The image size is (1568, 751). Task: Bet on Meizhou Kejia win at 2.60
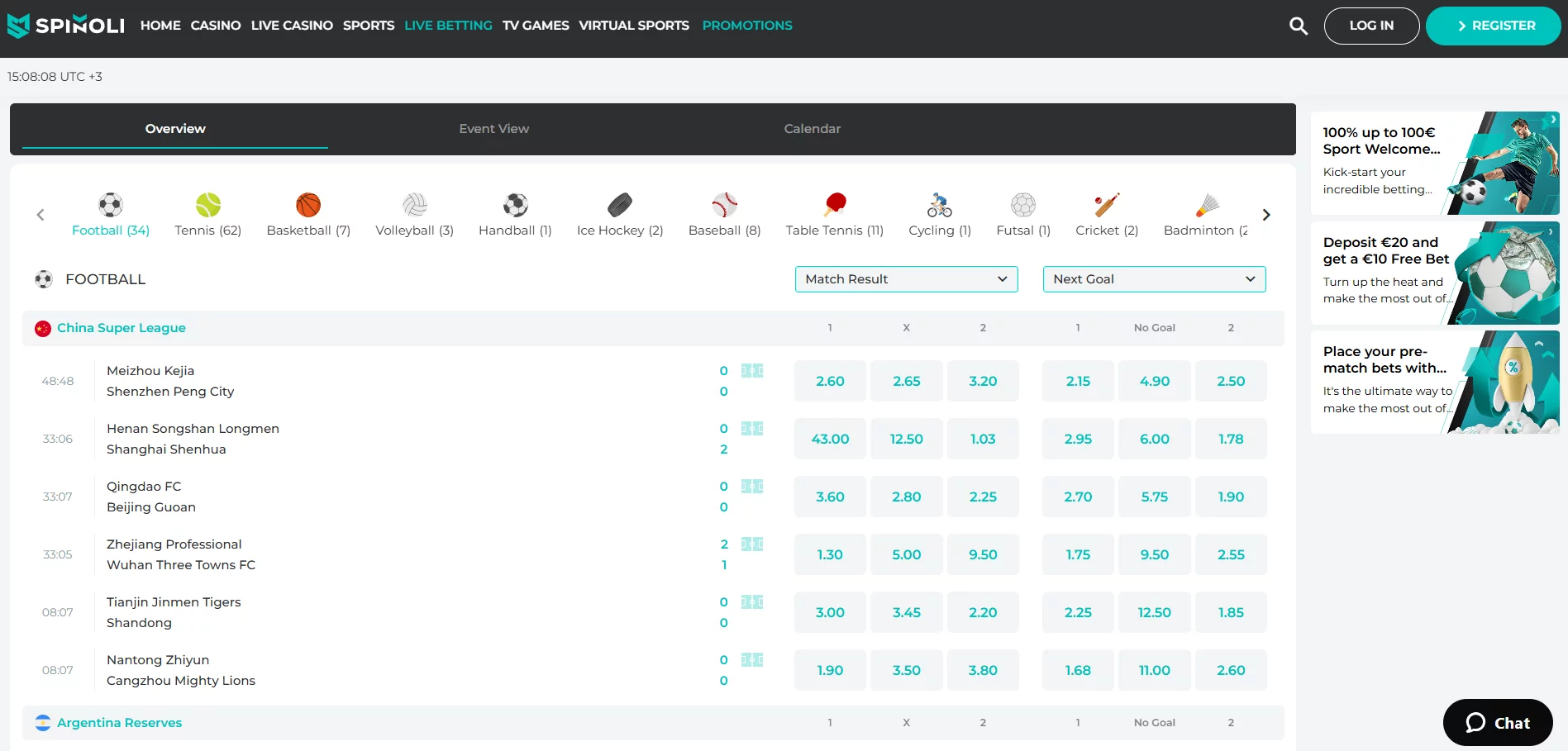click(830, 381)
